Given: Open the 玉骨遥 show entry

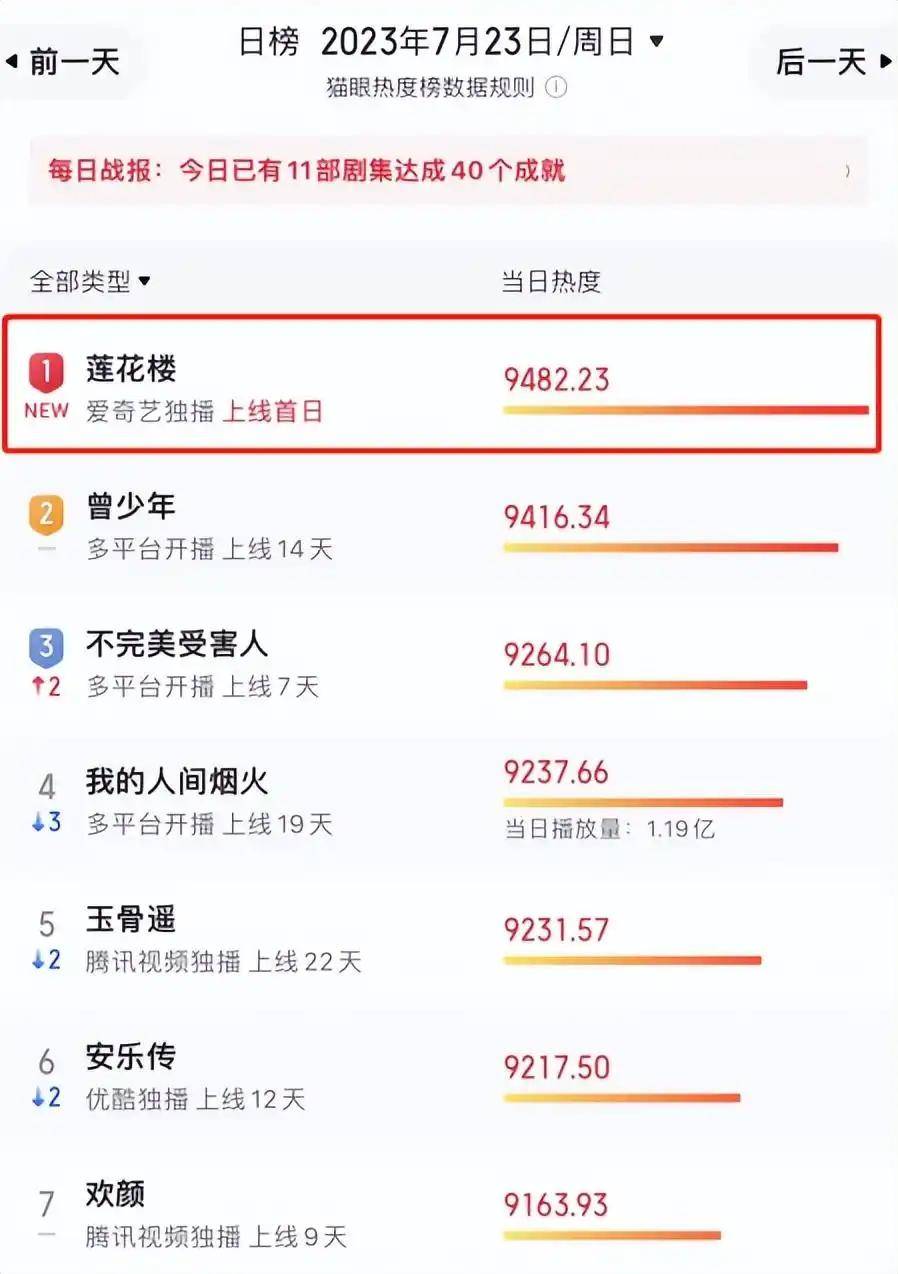Looking at the screenshot, I should pos(131,920).
